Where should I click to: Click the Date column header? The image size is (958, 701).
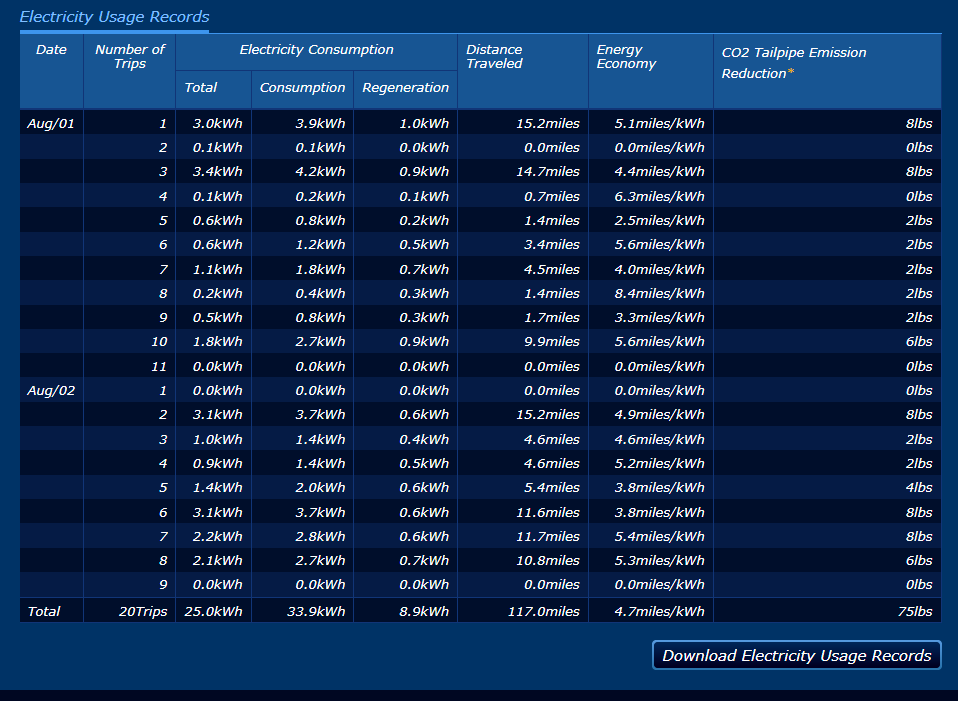click(51, 49)
